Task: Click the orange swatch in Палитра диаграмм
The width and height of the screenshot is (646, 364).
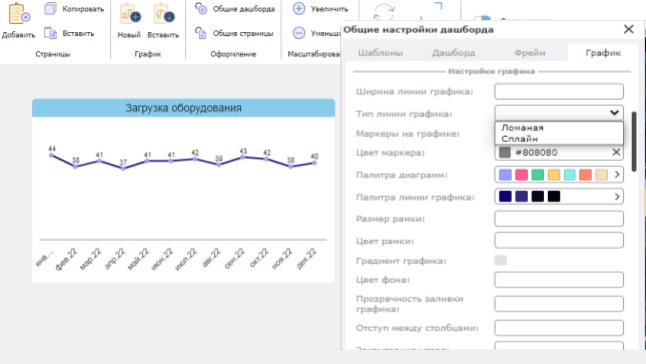Action: [x=554, y=175]
